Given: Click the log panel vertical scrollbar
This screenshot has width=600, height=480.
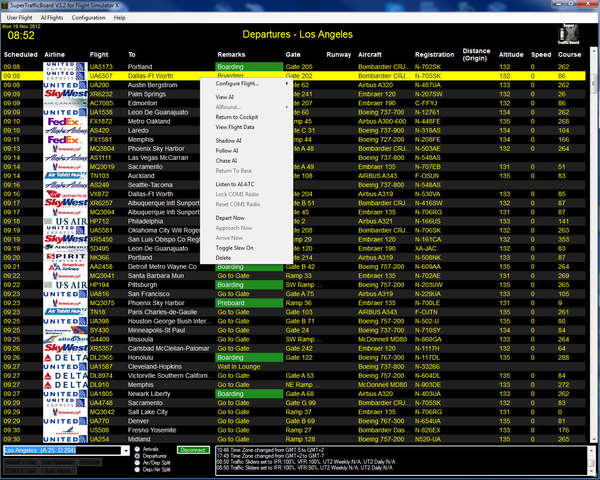Looking at the screenshot, I should point(592,460).
